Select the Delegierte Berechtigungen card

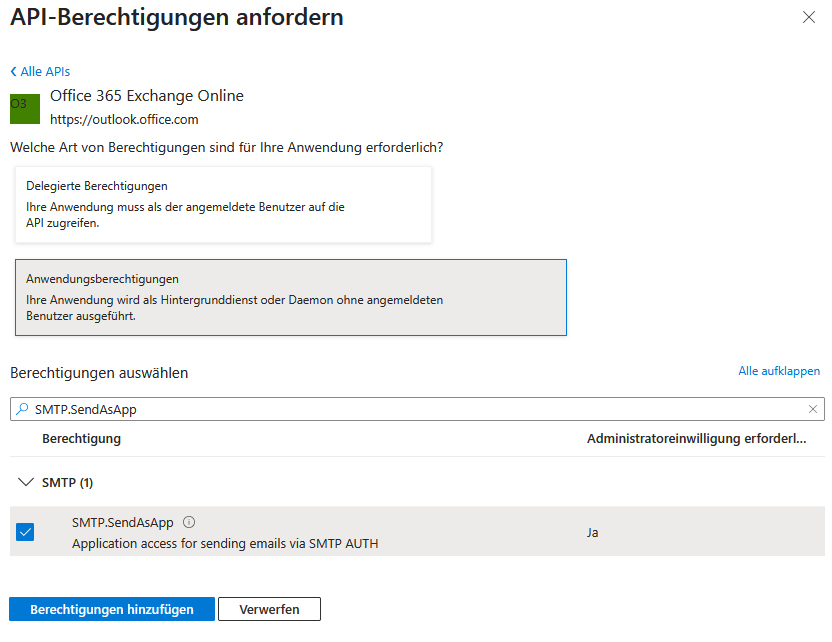coord(223,204)
